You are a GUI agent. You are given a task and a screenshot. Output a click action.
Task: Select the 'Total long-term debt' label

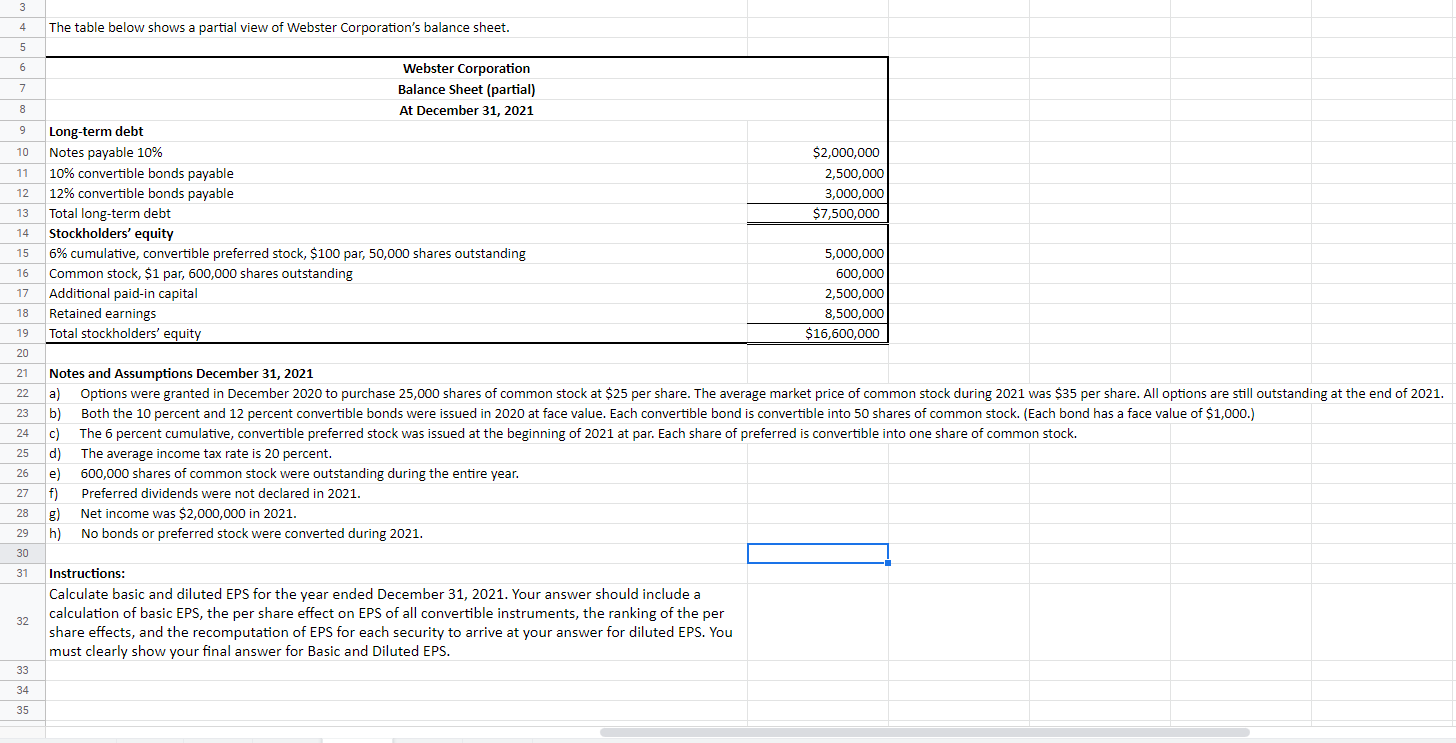[x=110, y=213]
